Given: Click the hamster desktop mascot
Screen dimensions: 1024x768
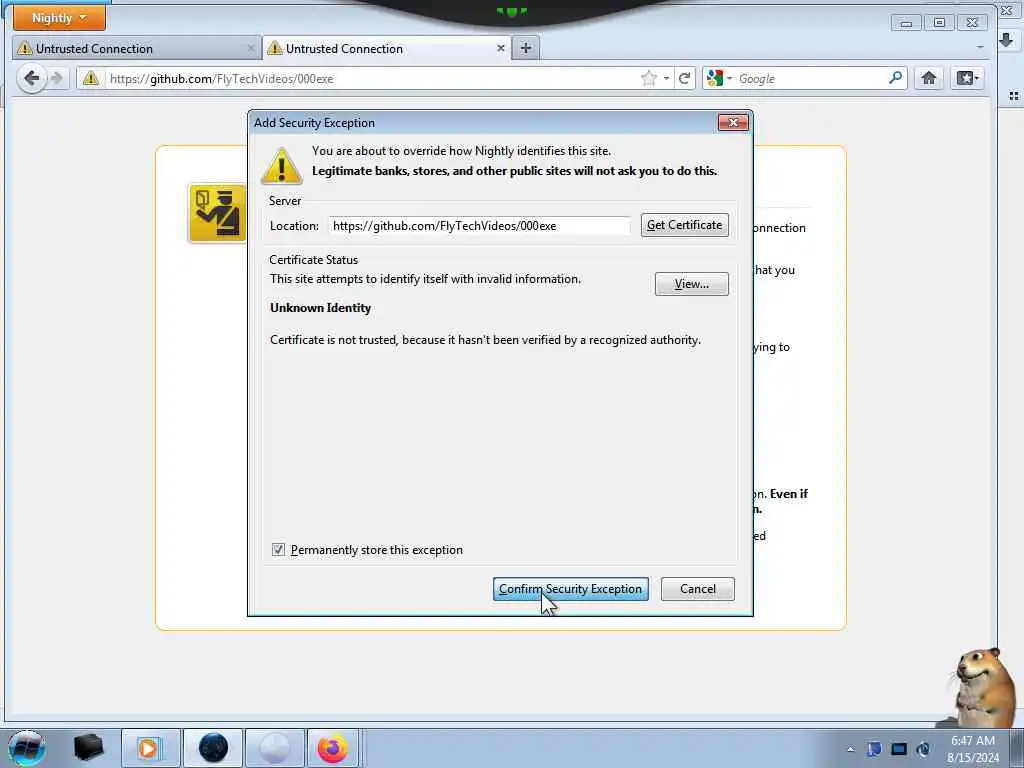Looking at the screenshot, I should 983,686.
